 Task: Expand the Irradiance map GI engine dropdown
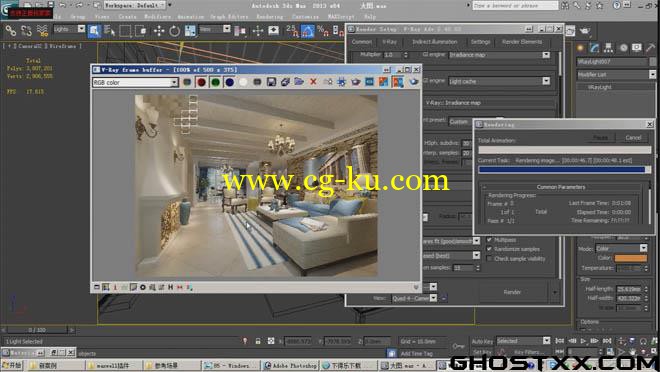pyautogui.click(x=499, y=55)
